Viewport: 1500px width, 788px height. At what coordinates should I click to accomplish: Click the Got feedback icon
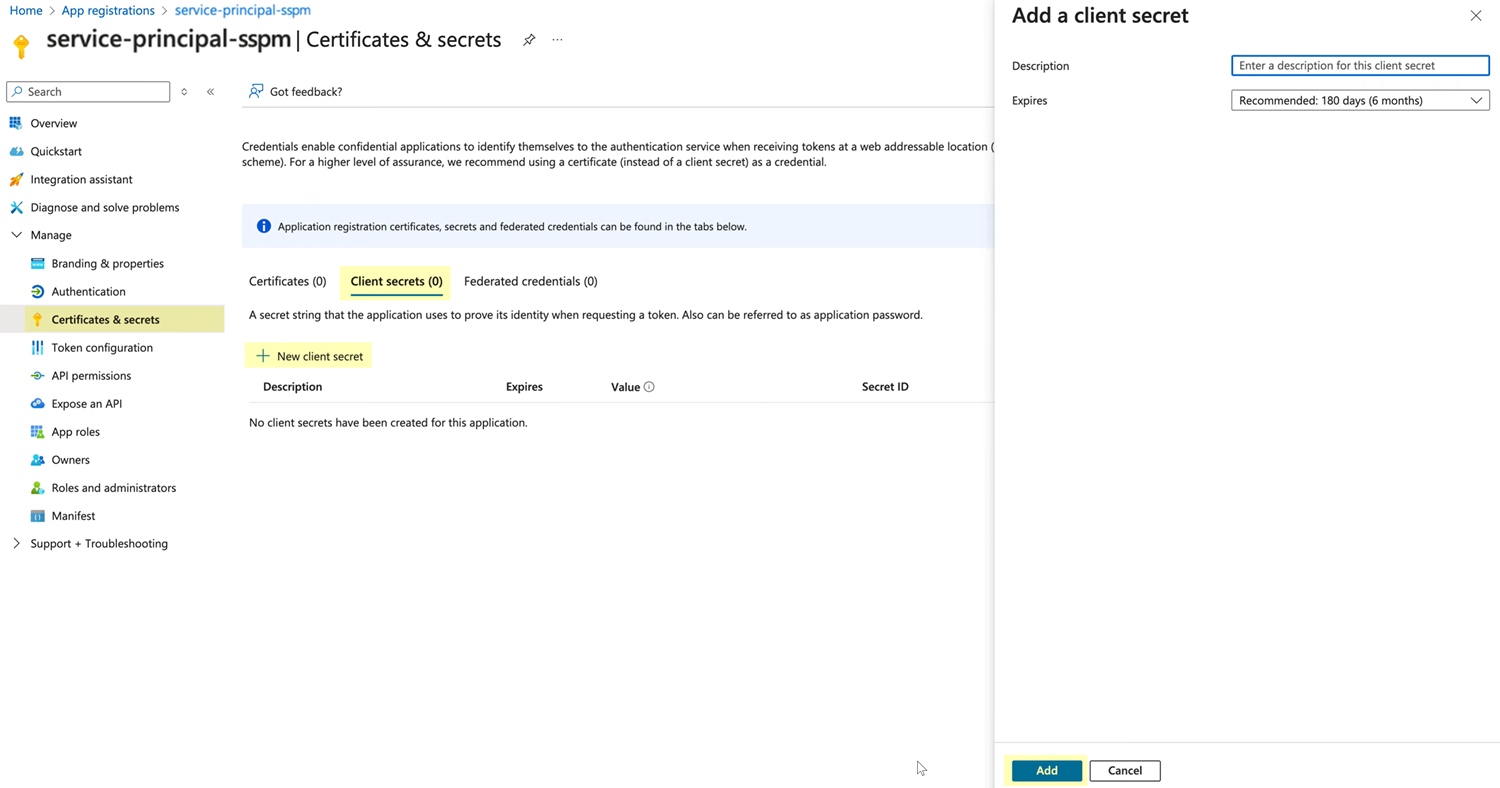pos(256,91)
